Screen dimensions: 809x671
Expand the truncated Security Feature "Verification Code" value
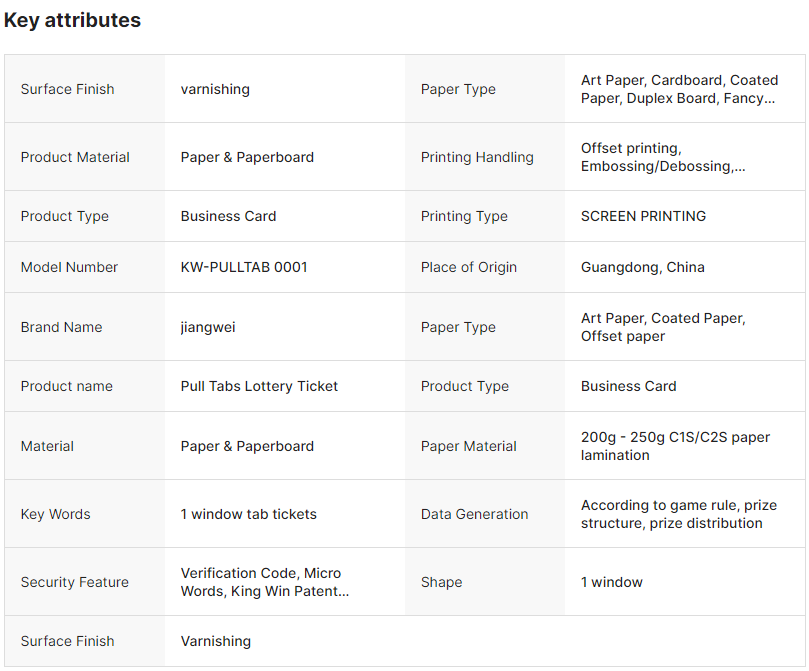265,582
